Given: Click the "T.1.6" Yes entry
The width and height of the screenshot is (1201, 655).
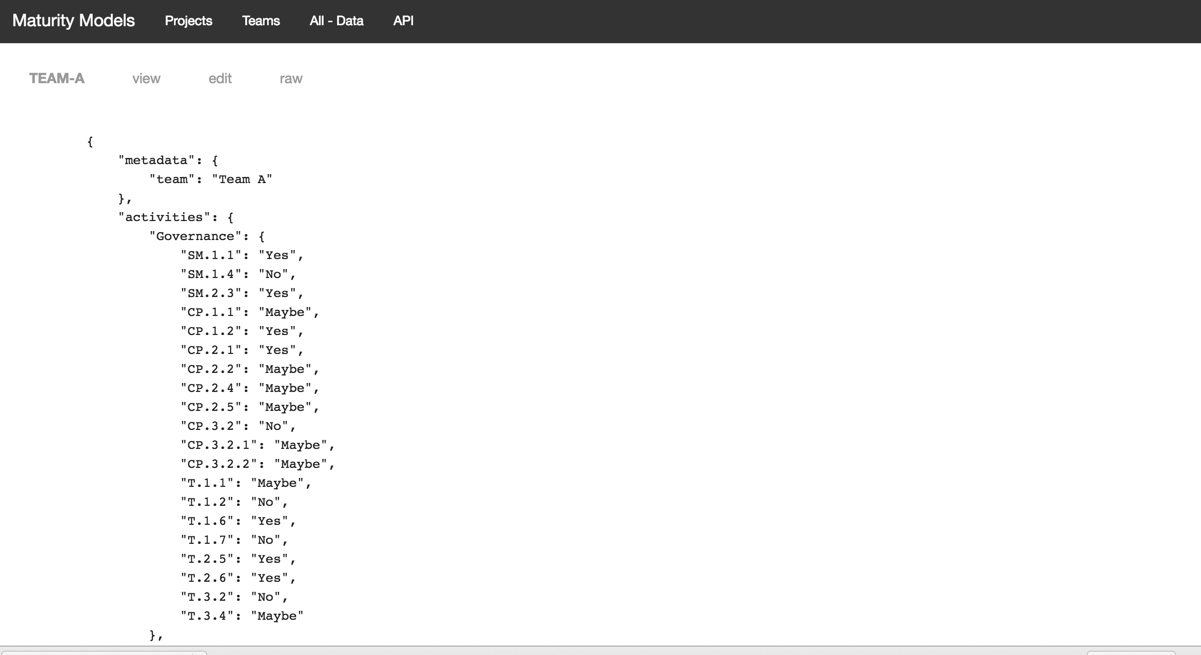Looking at the screenshot, I should click(237, 521).
